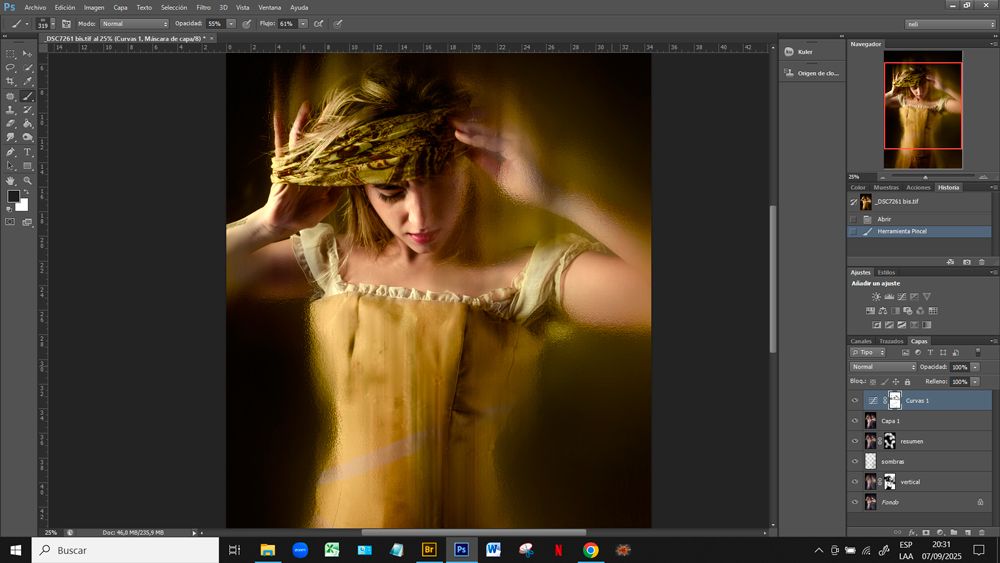Screen dimensions: 1000x563
Task: Hide the sombras layer
Action: pyautogui.click(x=855, y=461)
